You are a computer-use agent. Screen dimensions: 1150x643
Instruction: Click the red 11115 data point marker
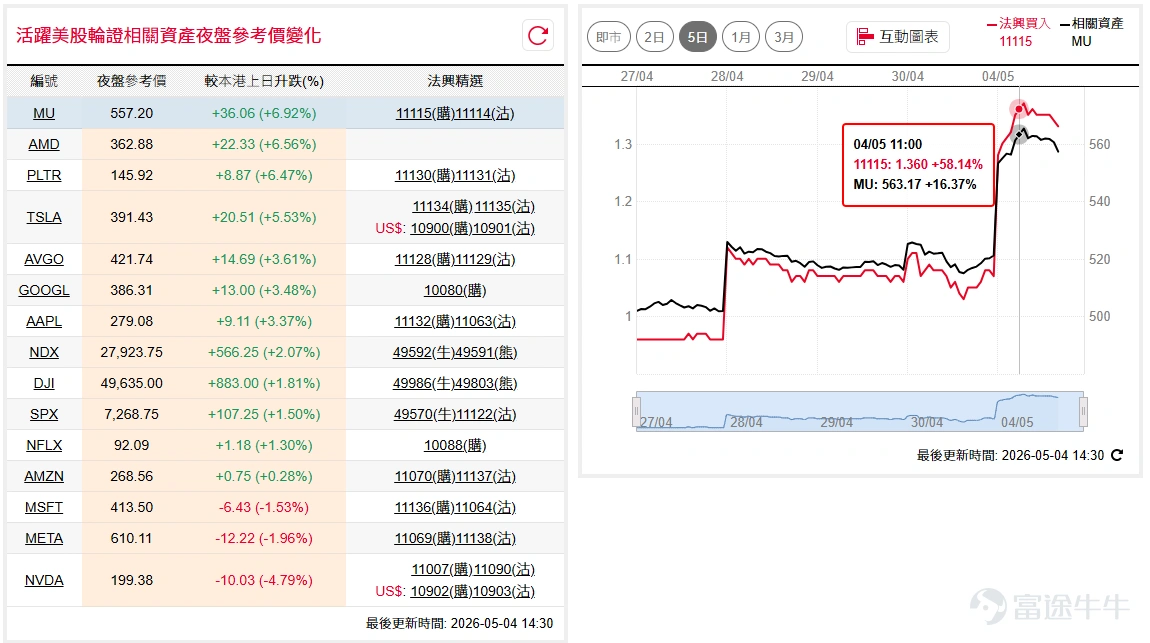point(1019,109)
